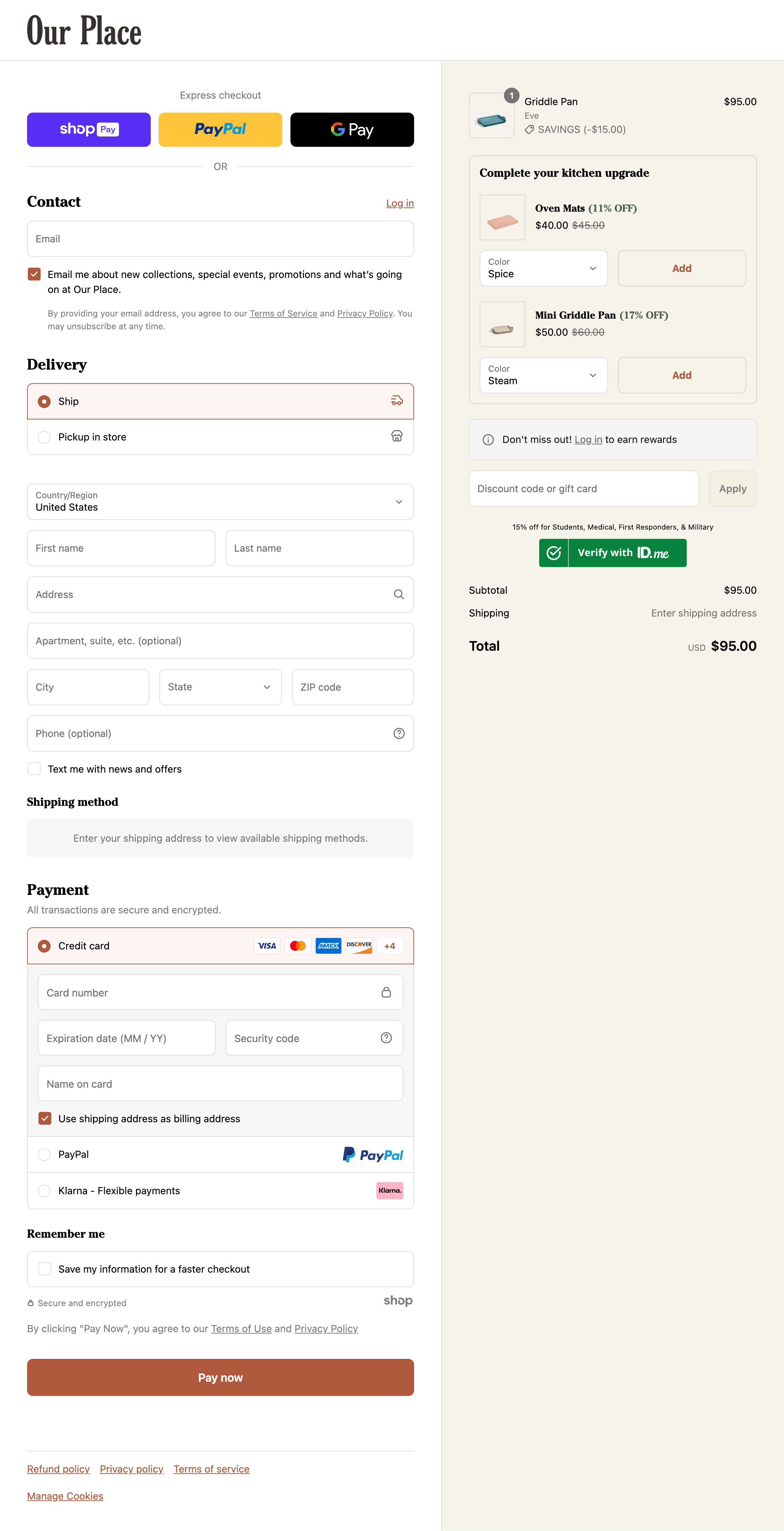This screenshot has width=784, height=1531.
Task: Open the Log in link in Contact section
Action: click(x=399, y=203)
